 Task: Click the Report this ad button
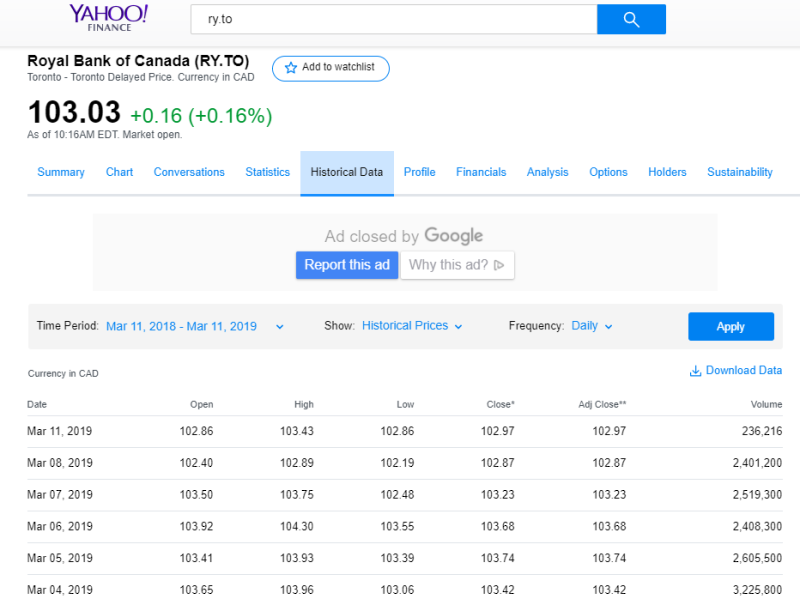[347, 265]
